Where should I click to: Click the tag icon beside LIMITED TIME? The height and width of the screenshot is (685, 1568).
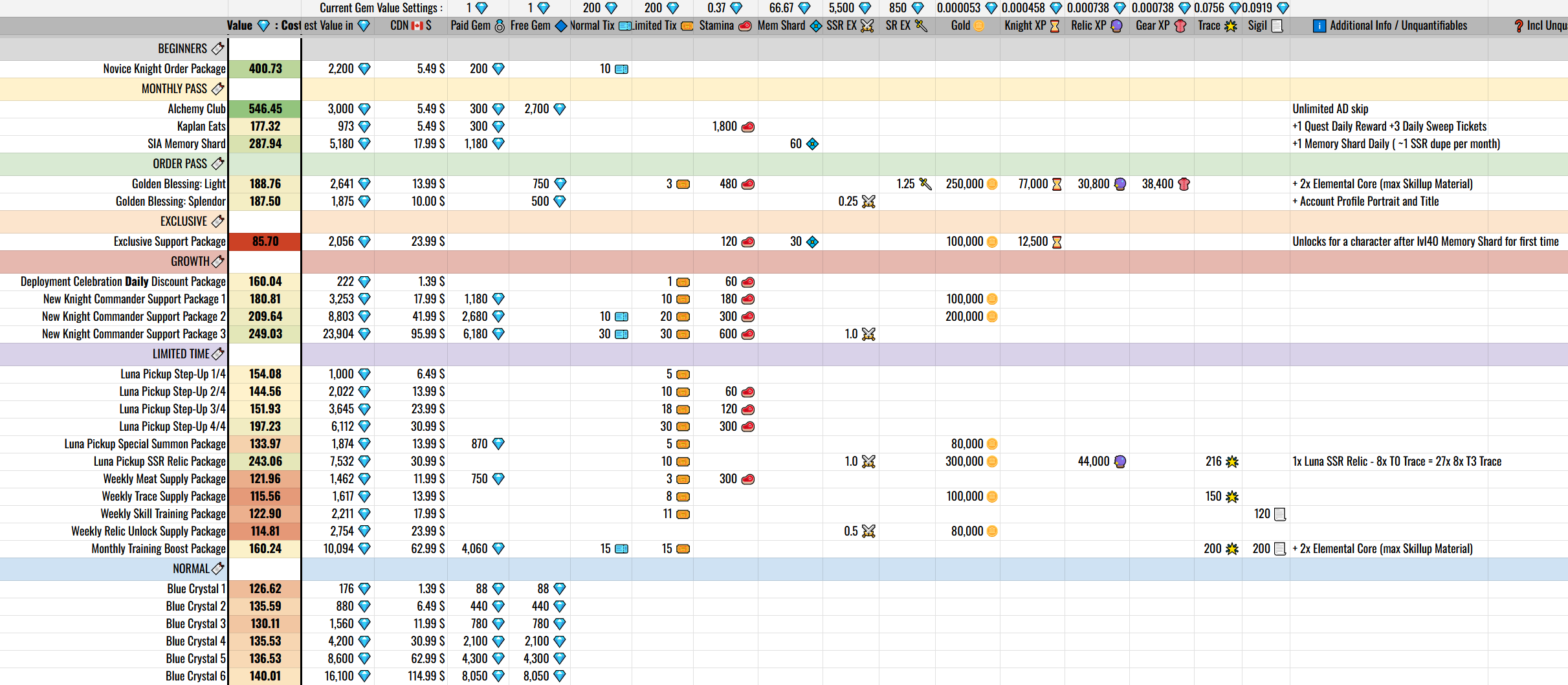point(218,354)
